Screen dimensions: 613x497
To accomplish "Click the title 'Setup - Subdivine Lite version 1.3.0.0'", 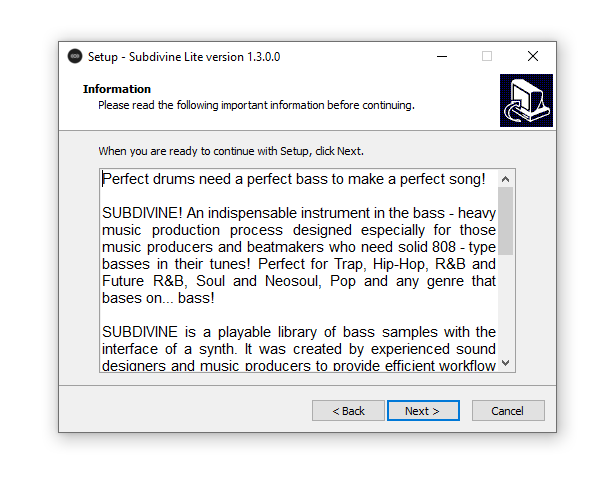I will point(184,57).
